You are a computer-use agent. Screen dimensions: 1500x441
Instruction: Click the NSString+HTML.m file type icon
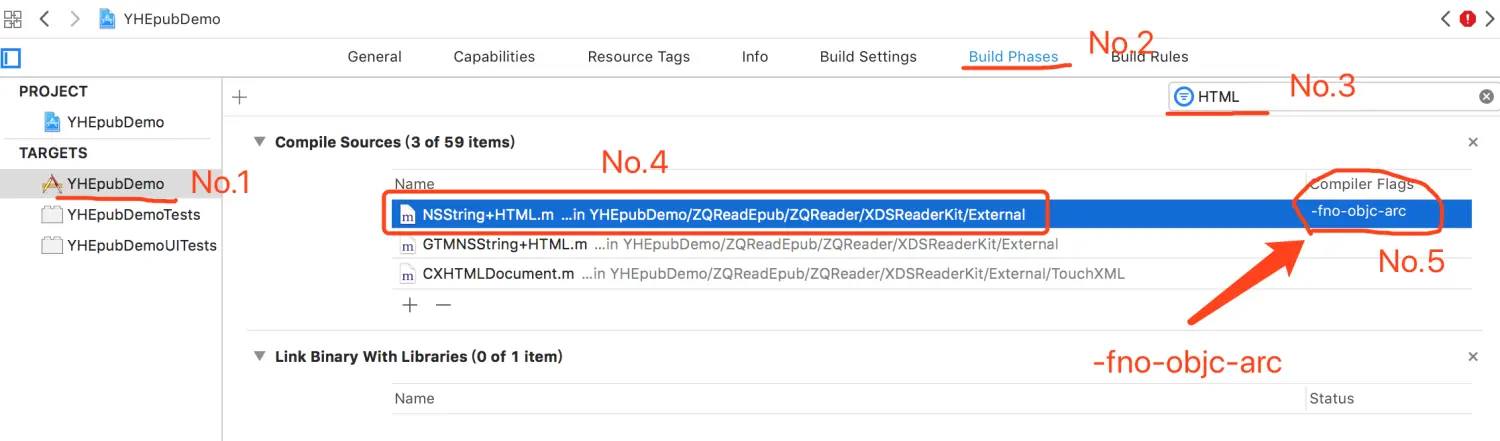pyautogui.click(x=407, y=214)
